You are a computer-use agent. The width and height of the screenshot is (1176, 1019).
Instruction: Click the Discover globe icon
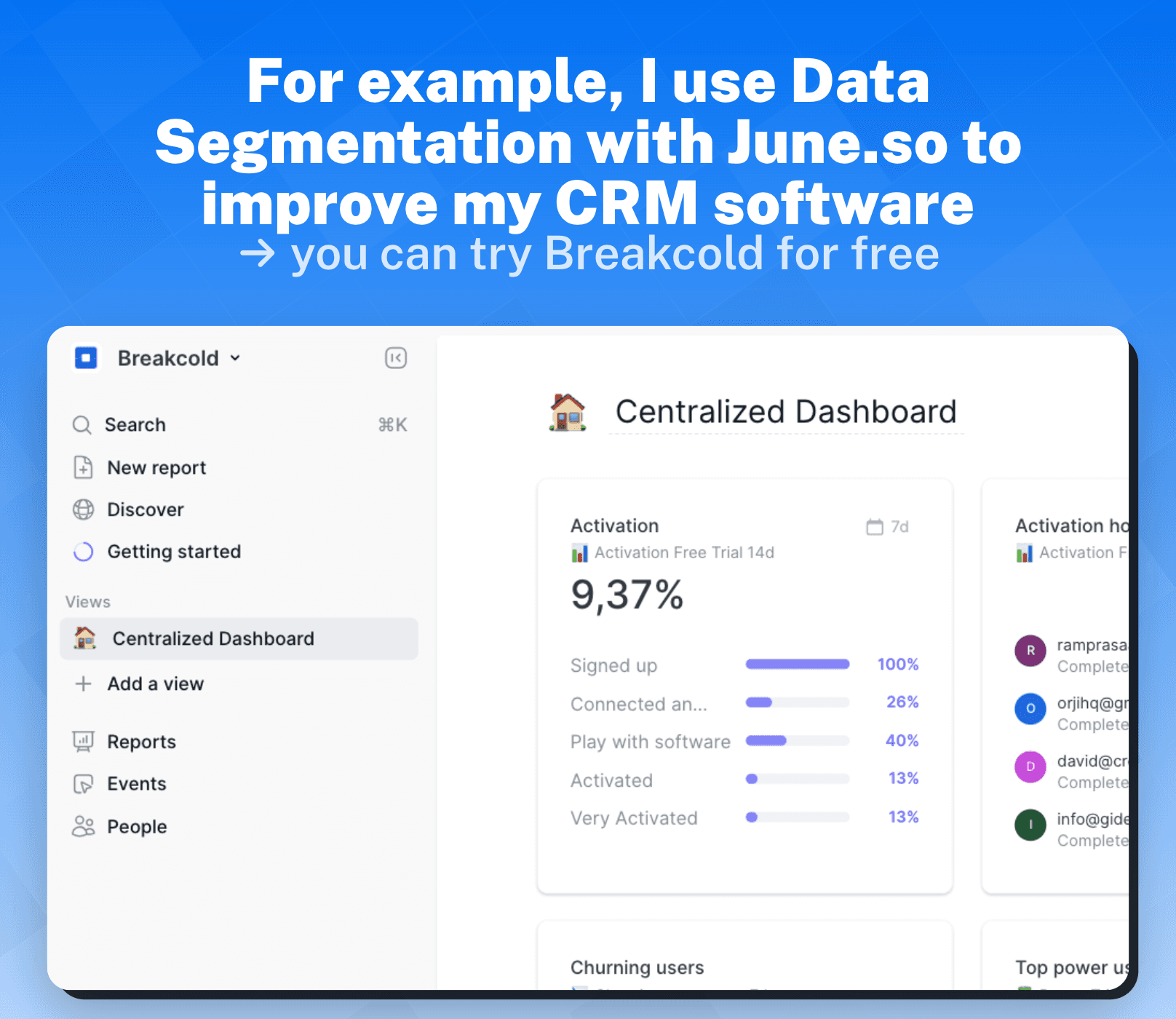click(x=84, y=509)
